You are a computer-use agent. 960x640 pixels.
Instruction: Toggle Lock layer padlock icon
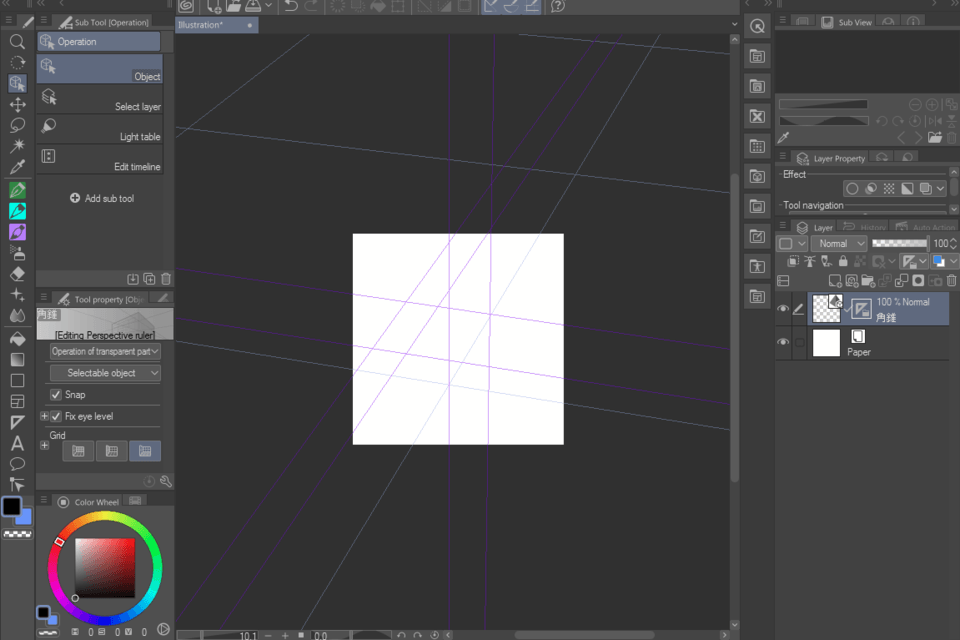click(843, 262)
